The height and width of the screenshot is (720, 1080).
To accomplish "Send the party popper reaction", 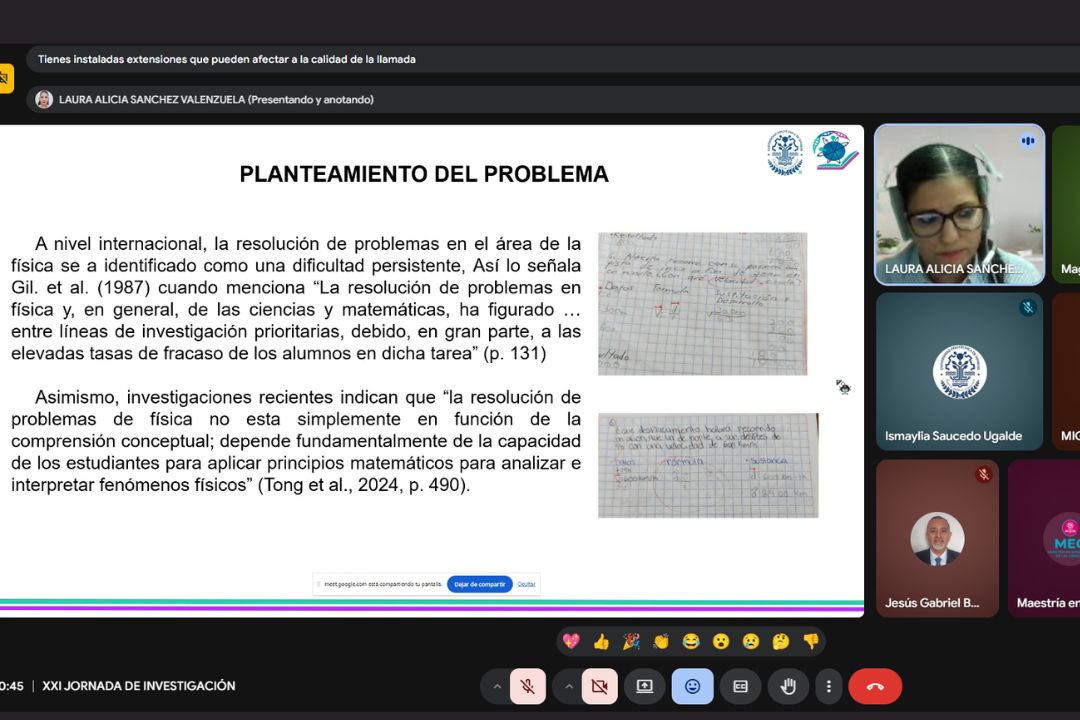I will click(631, 641).
